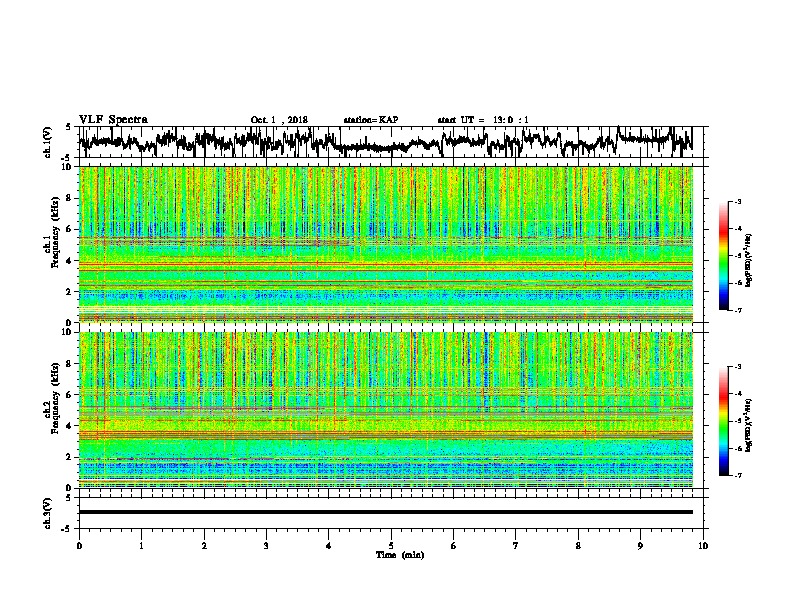
Task: Click time axis tick label 2
Action: 204,546
